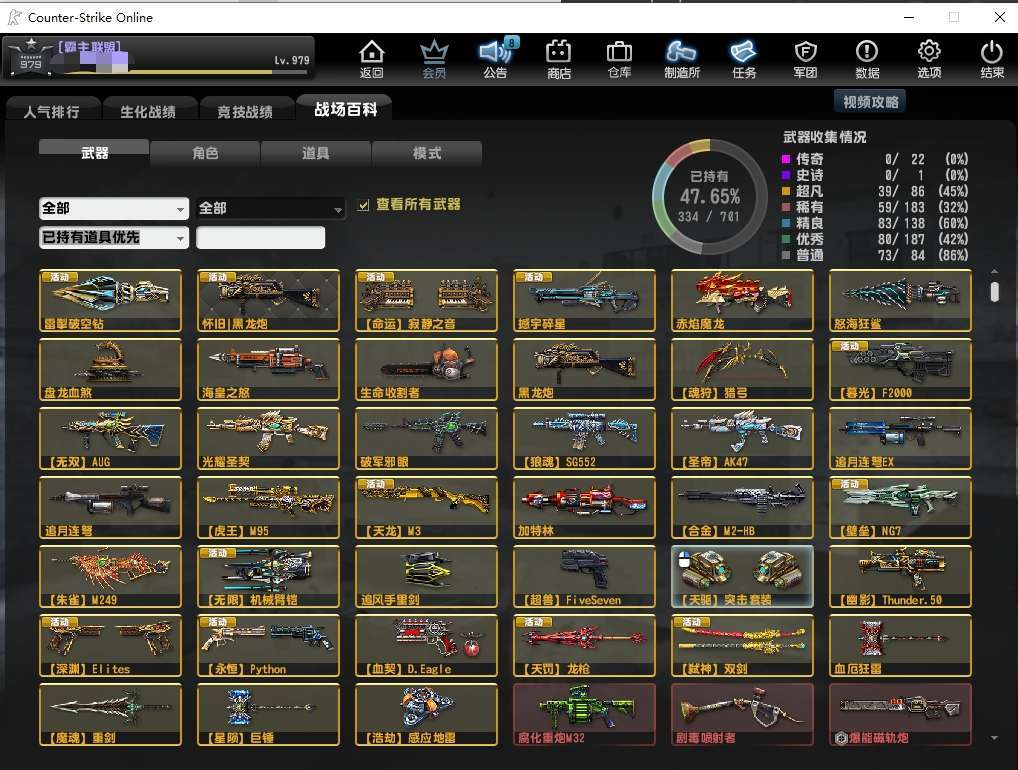1018x770 pixels.
Task: Close the Counter-Strike Online window
Action: tap(1000, 18)
